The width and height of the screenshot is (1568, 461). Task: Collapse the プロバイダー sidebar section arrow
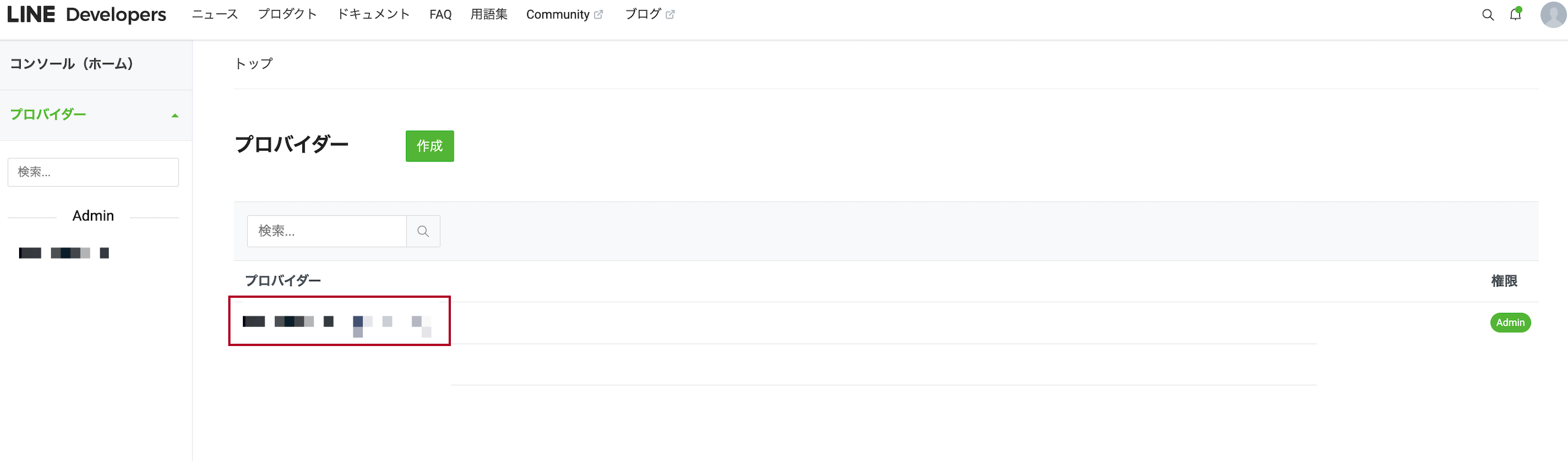176,116
